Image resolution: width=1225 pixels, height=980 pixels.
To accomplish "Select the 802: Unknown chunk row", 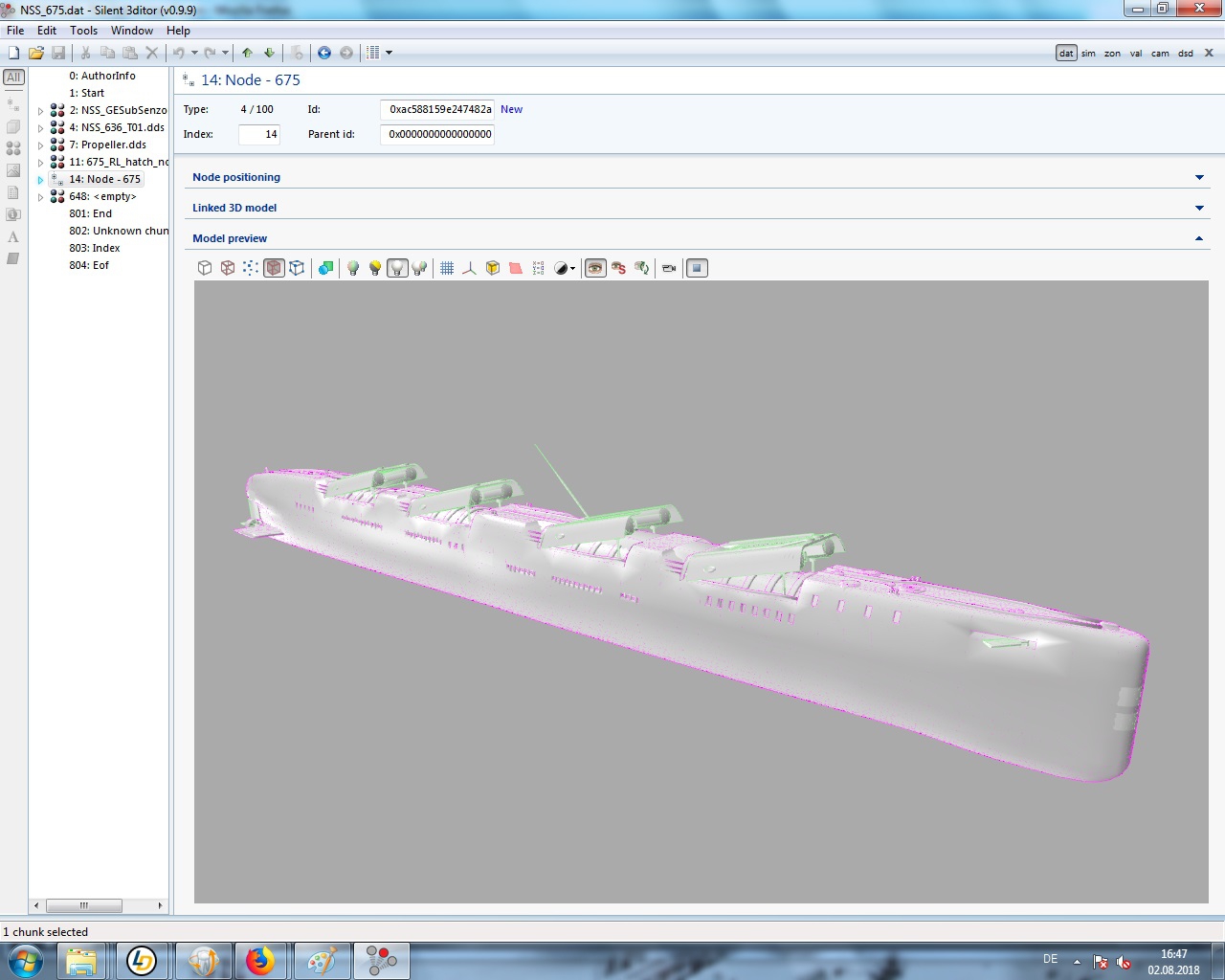I will [x=118, y=231].
